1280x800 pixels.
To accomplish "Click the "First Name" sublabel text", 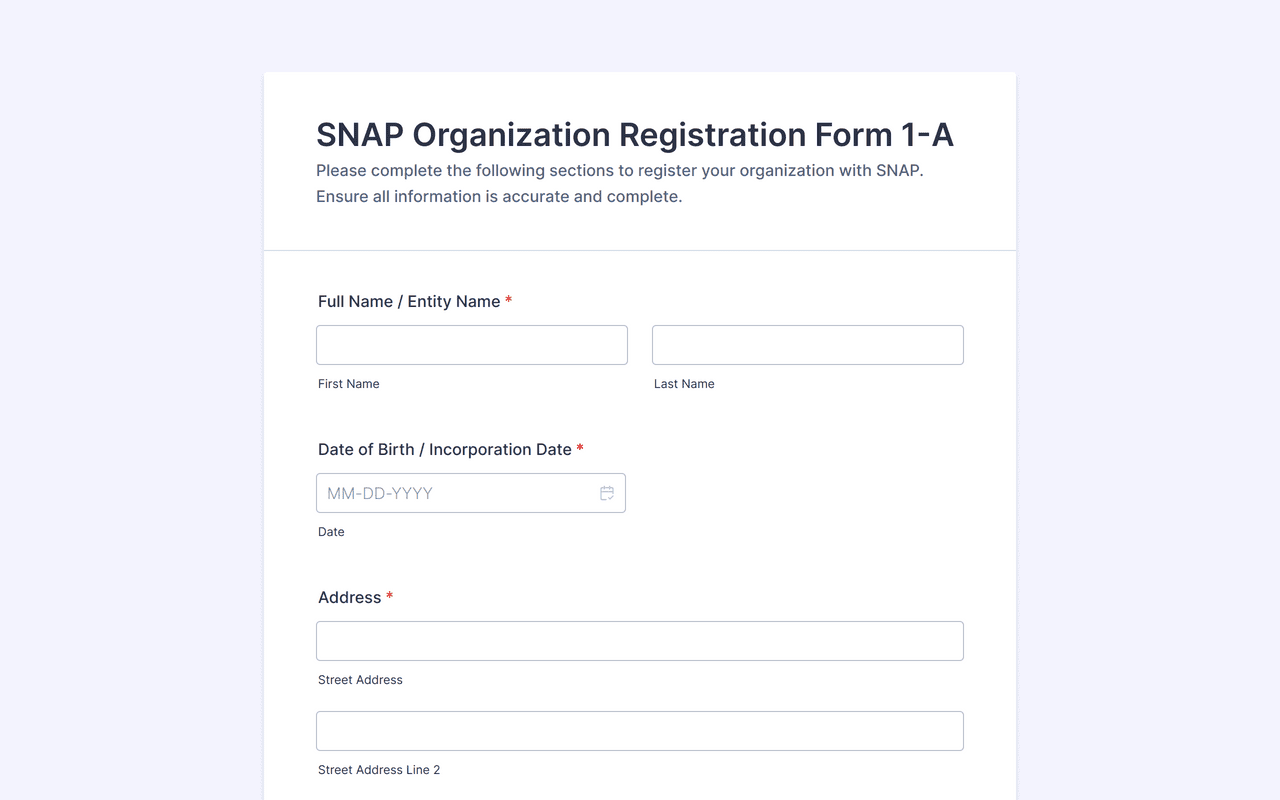I will pos(349,384).
